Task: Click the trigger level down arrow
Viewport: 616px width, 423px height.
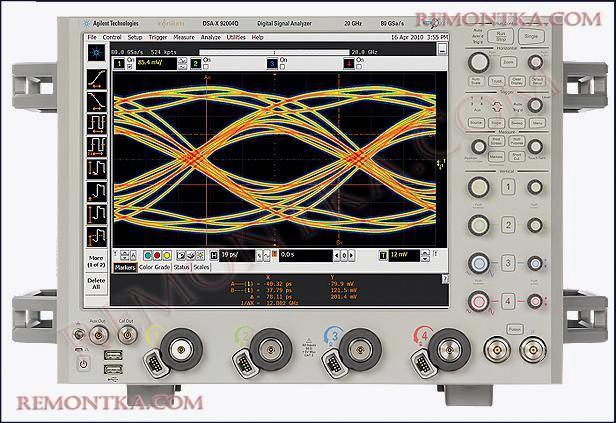Action: coord(425,259)
